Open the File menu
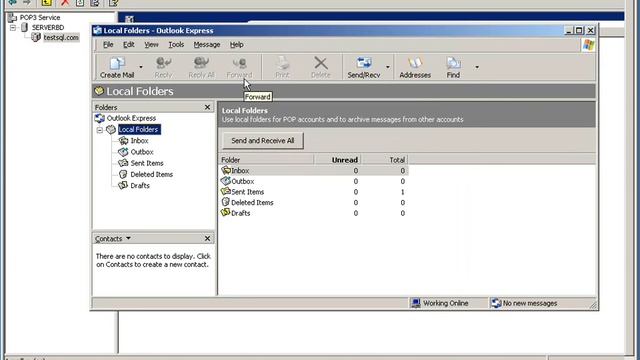The width and height of the screenshot is (640, 360). [x=108, y=44]
